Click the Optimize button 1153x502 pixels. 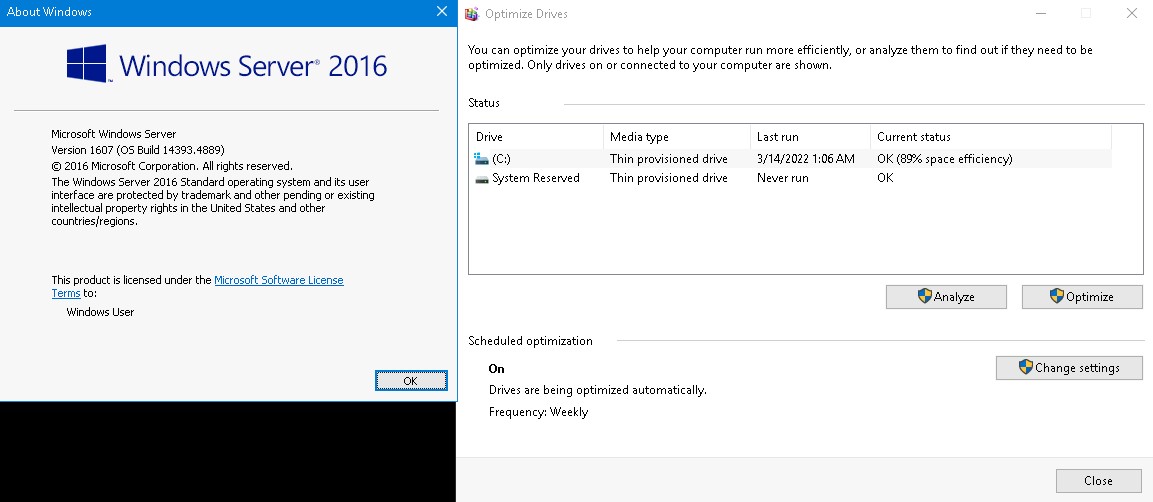(x=1082, y=297)
